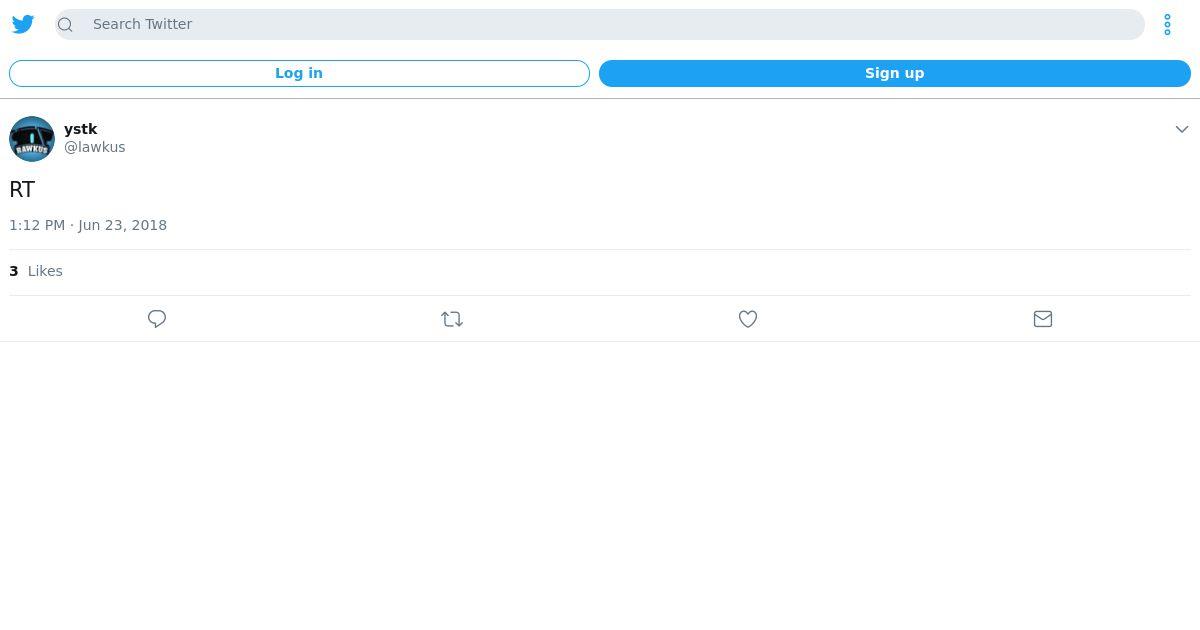
Task: Click the reply speech bubble icon
Action: (x=157, y=319)
